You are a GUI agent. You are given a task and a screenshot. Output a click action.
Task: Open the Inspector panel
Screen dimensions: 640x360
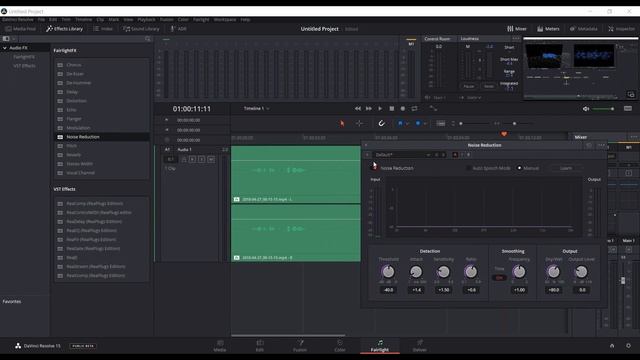(x=621, y=29)
